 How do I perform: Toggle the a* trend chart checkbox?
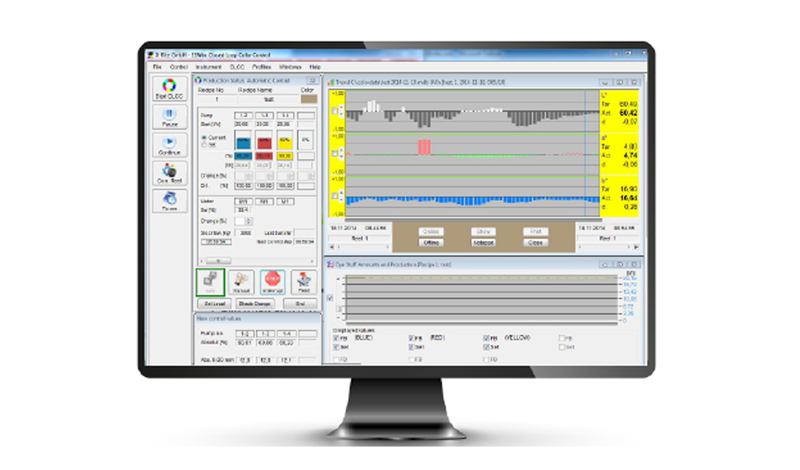335,154
